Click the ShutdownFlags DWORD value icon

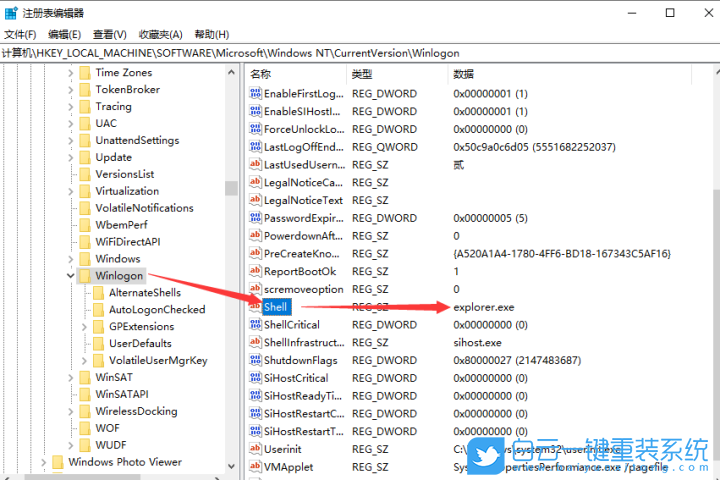[x=255, y=360]
